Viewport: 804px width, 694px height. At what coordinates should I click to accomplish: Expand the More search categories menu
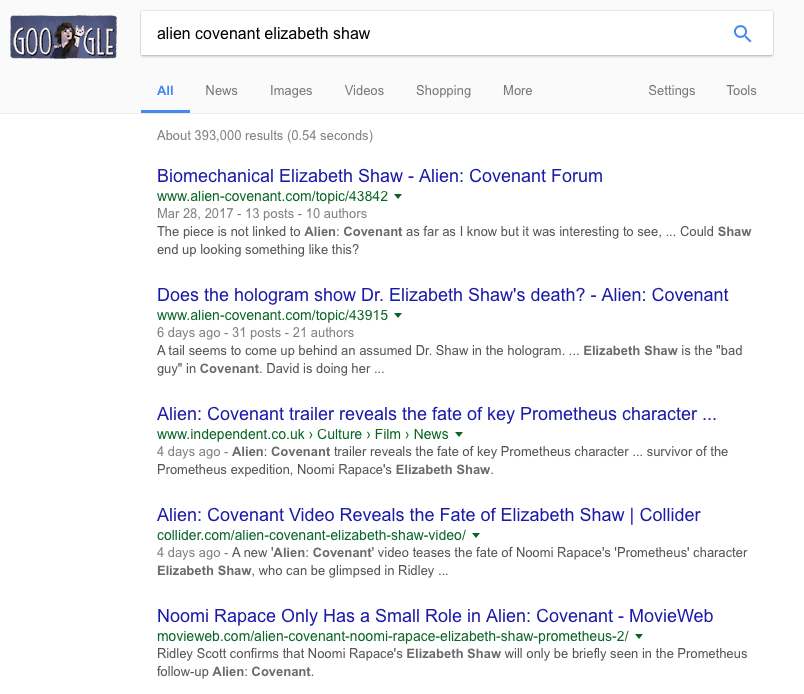517,90
